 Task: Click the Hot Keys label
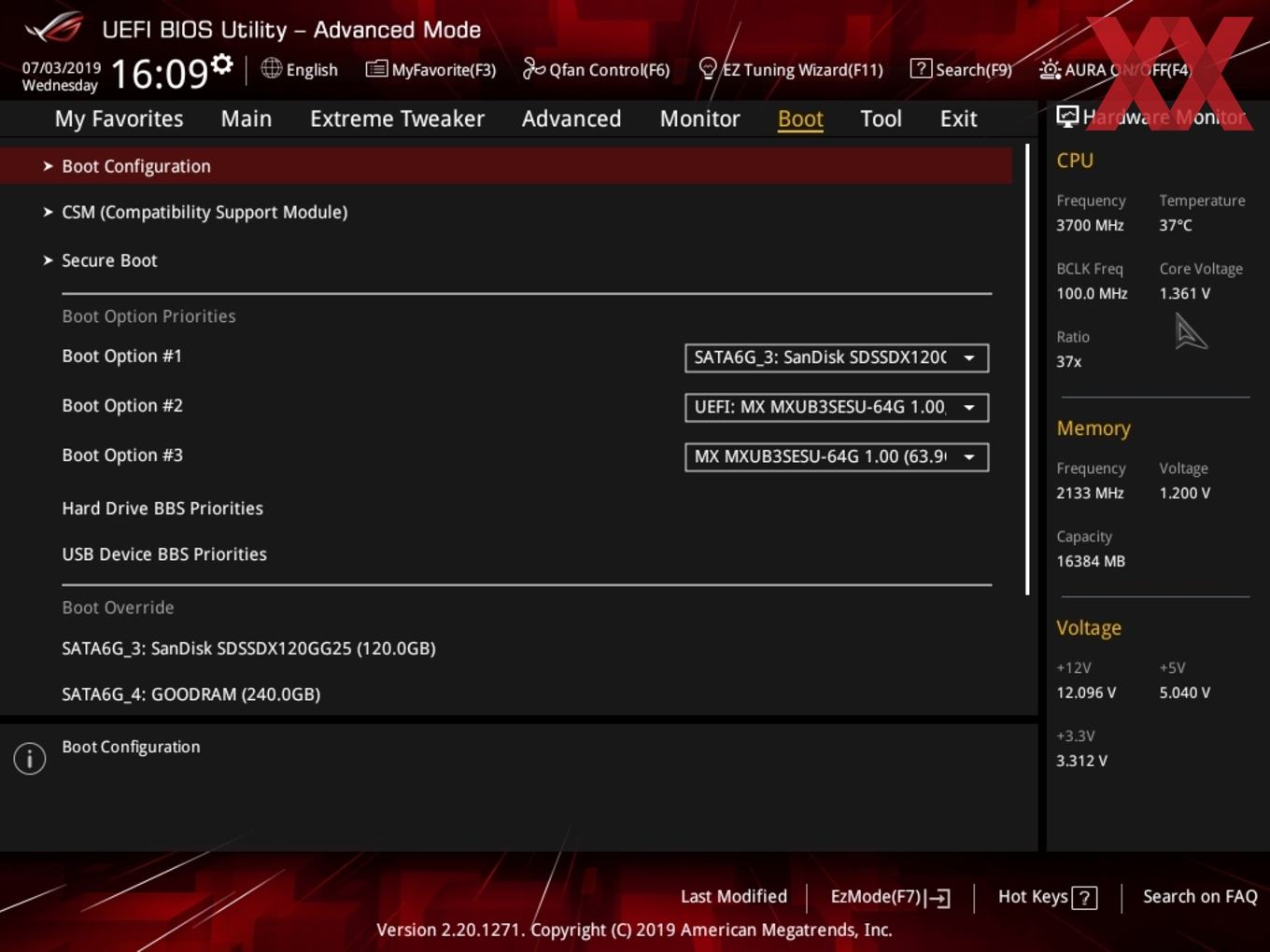1033,897
